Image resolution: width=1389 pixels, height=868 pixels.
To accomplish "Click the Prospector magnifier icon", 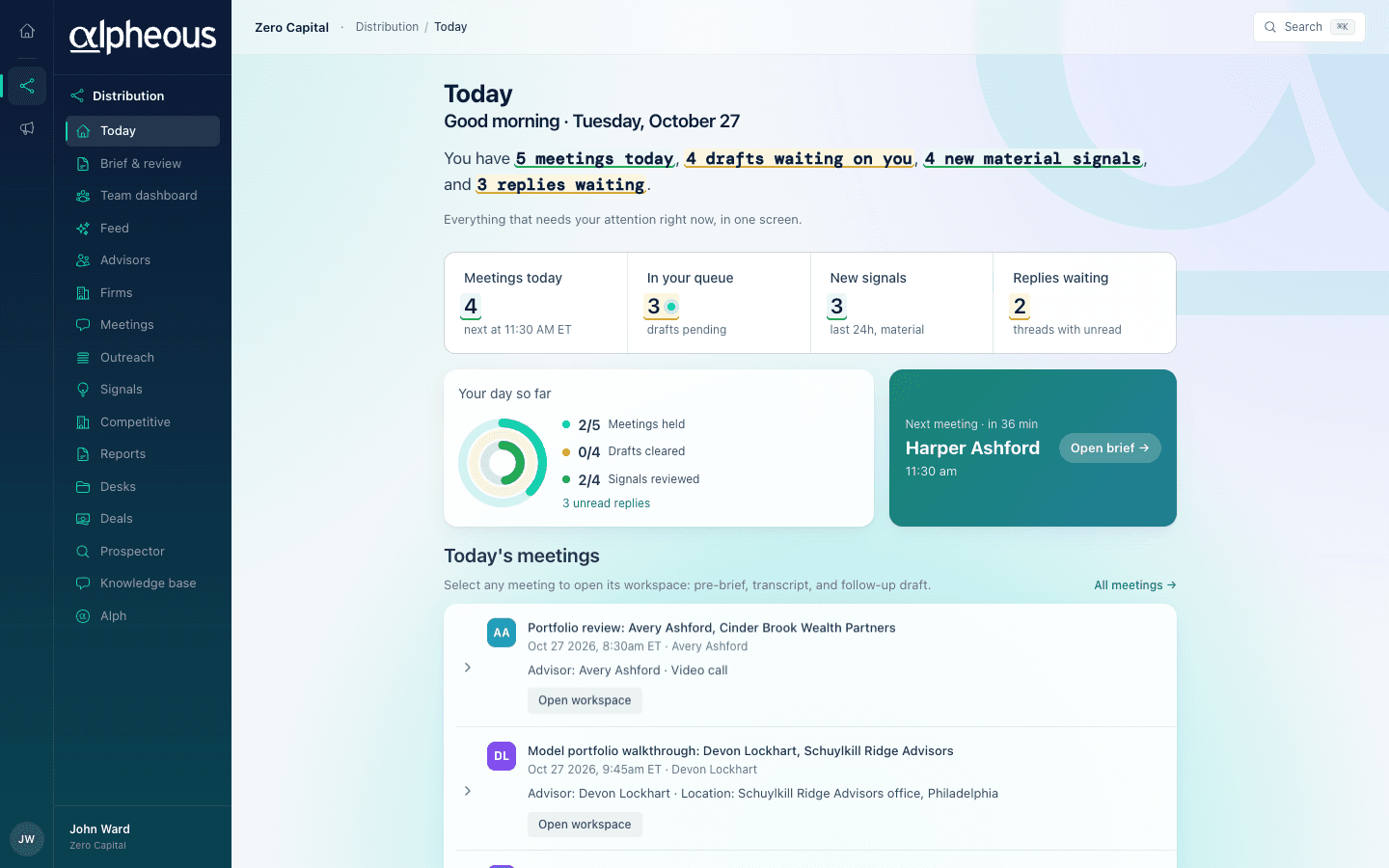I will pos(83,552).
